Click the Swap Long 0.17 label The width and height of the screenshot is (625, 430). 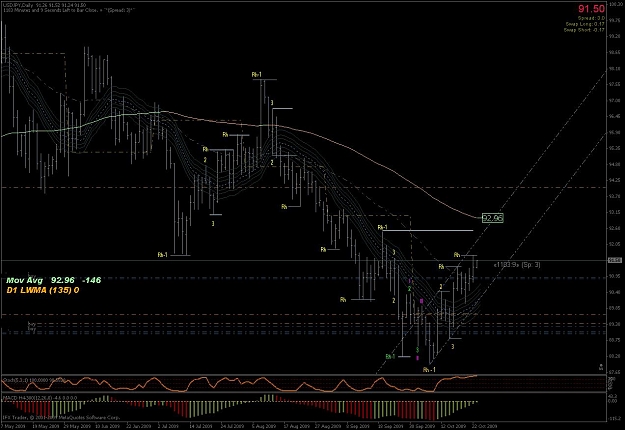tap(585, 24)
